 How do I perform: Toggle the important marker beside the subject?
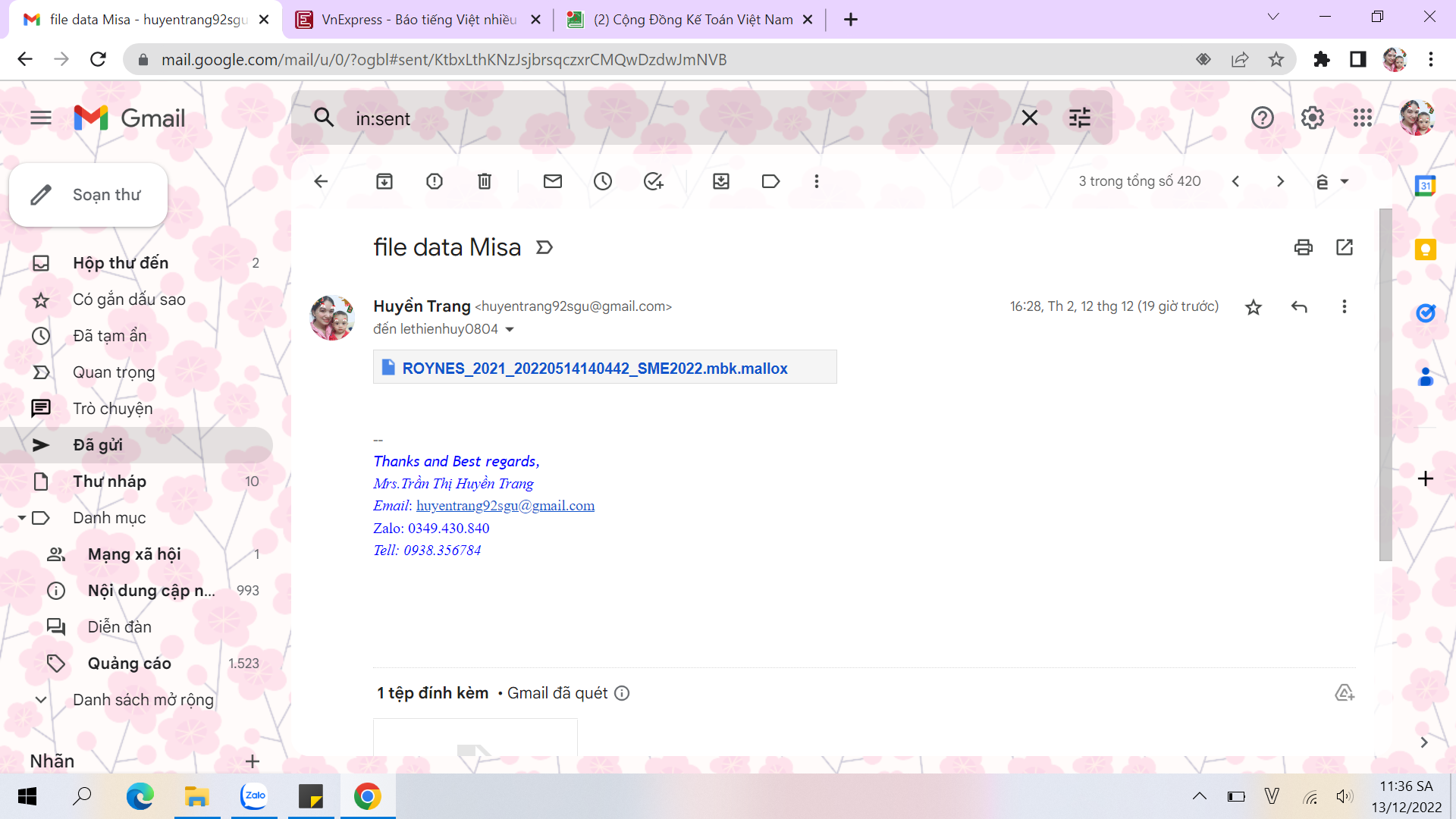pyautogui.click(x=544, y=247)
